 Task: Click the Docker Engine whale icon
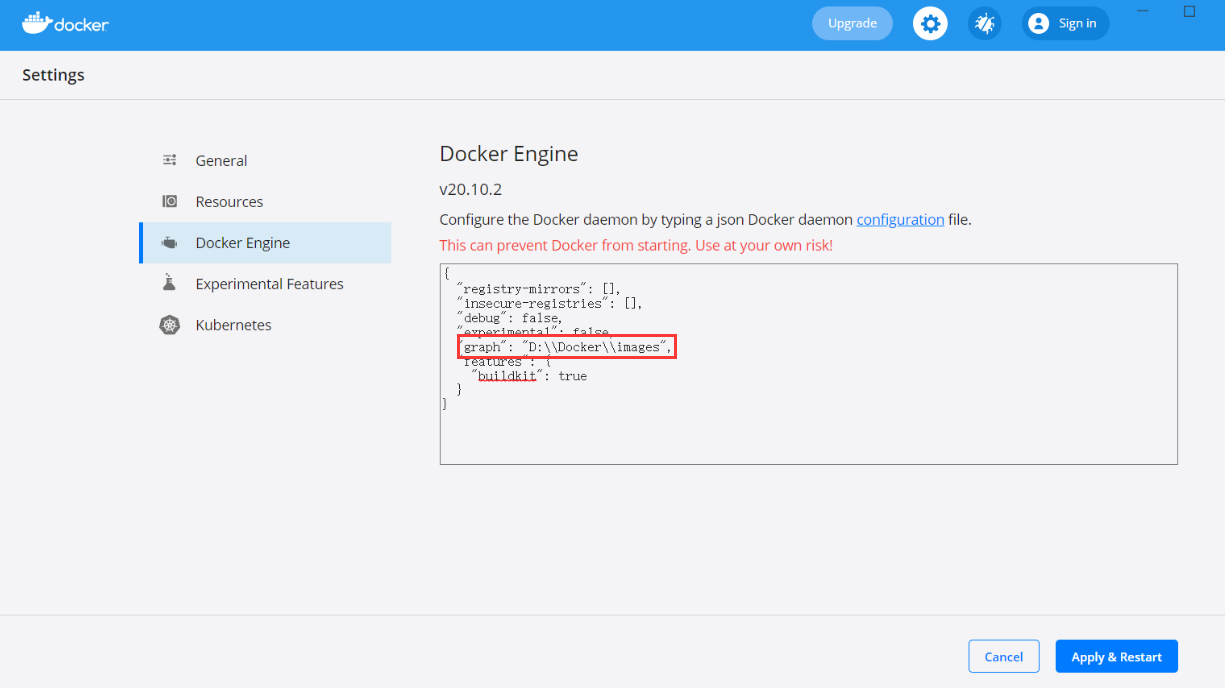170,243
